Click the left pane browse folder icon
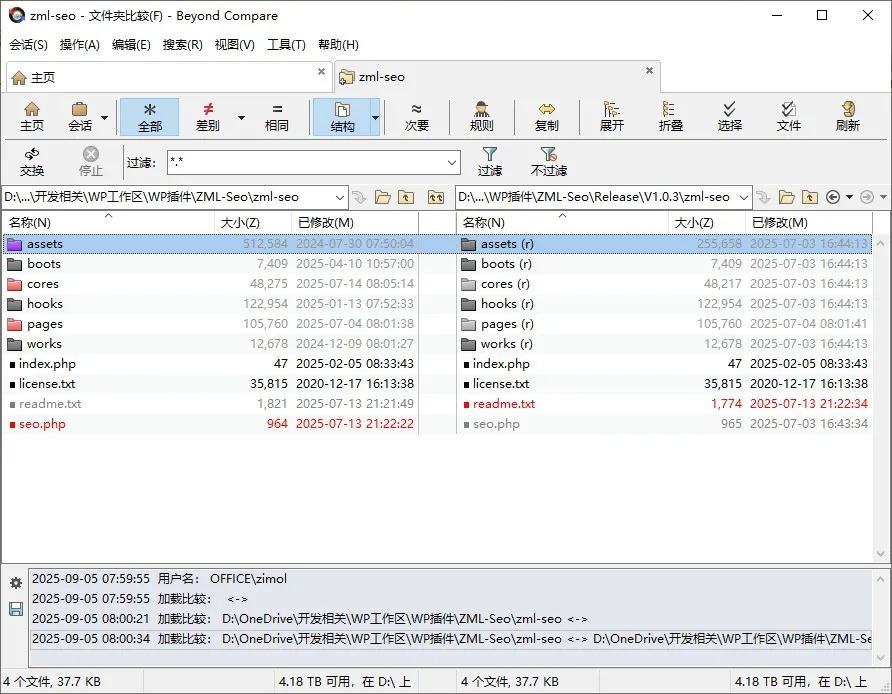The height and width of the screenshot is (694, 892). [x=383, y=197]
